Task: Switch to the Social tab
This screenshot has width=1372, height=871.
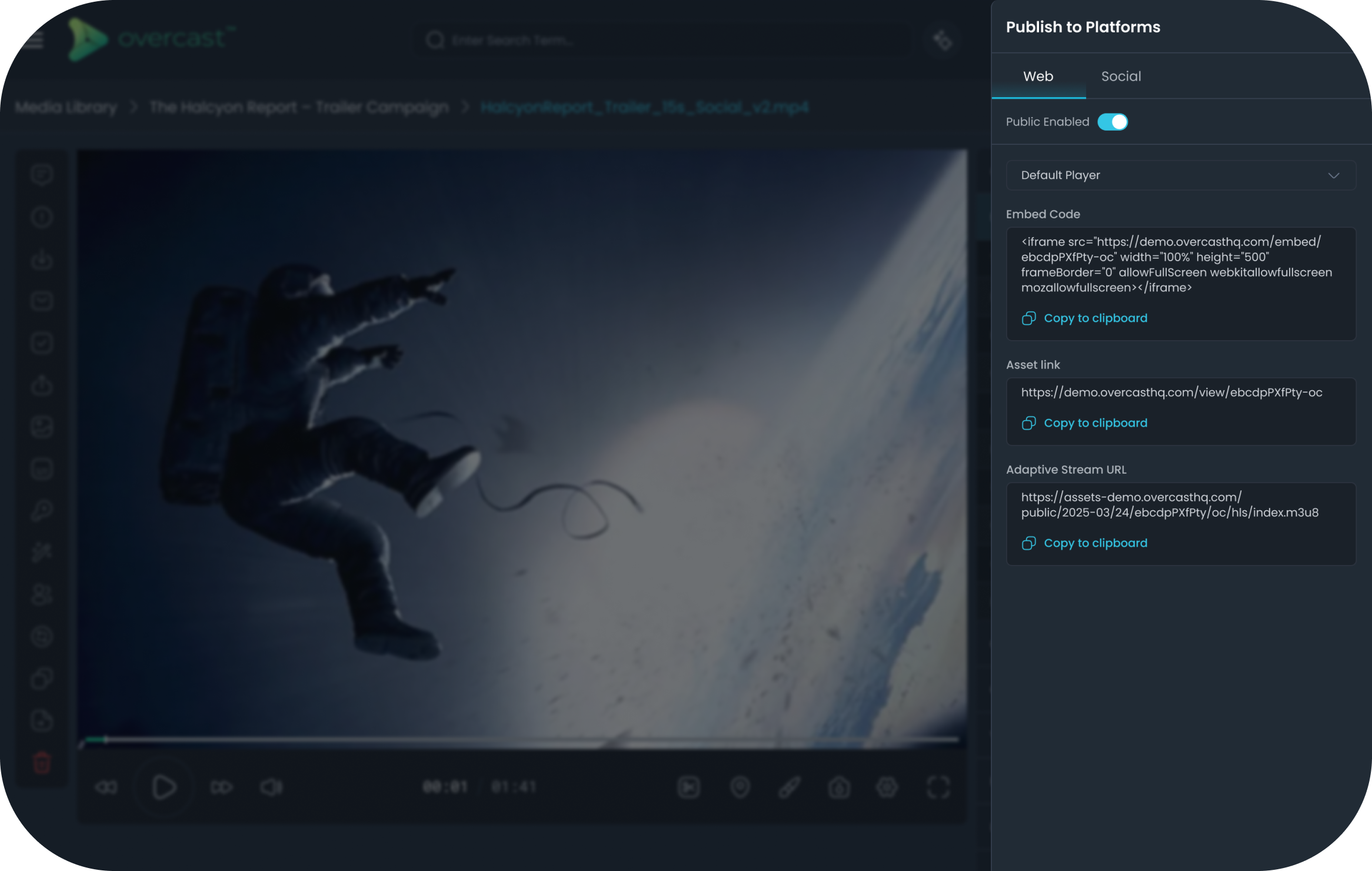Action: [1120, 77]
